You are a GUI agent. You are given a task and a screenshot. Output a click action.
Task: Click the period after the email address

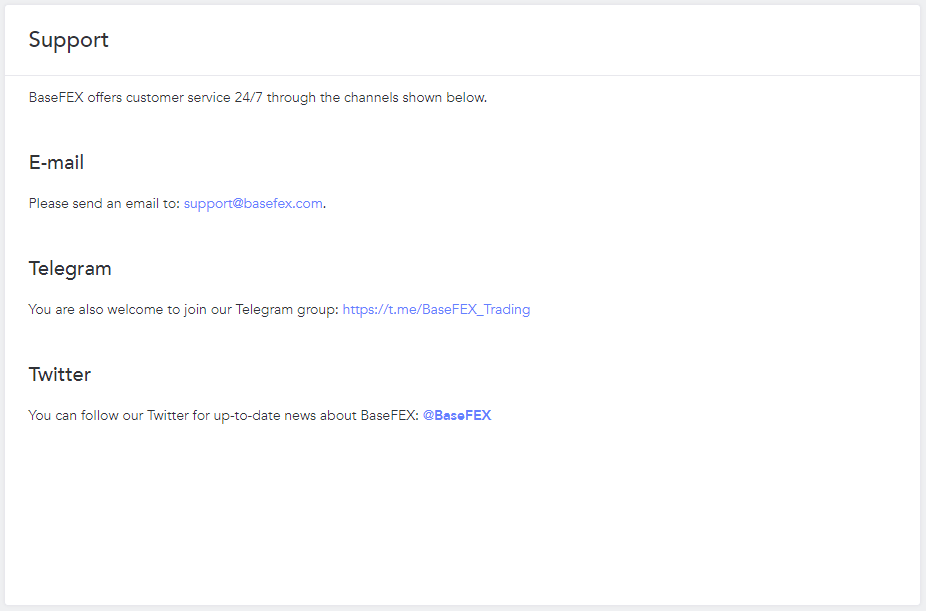pyautogui.click(x=325, y=204)
